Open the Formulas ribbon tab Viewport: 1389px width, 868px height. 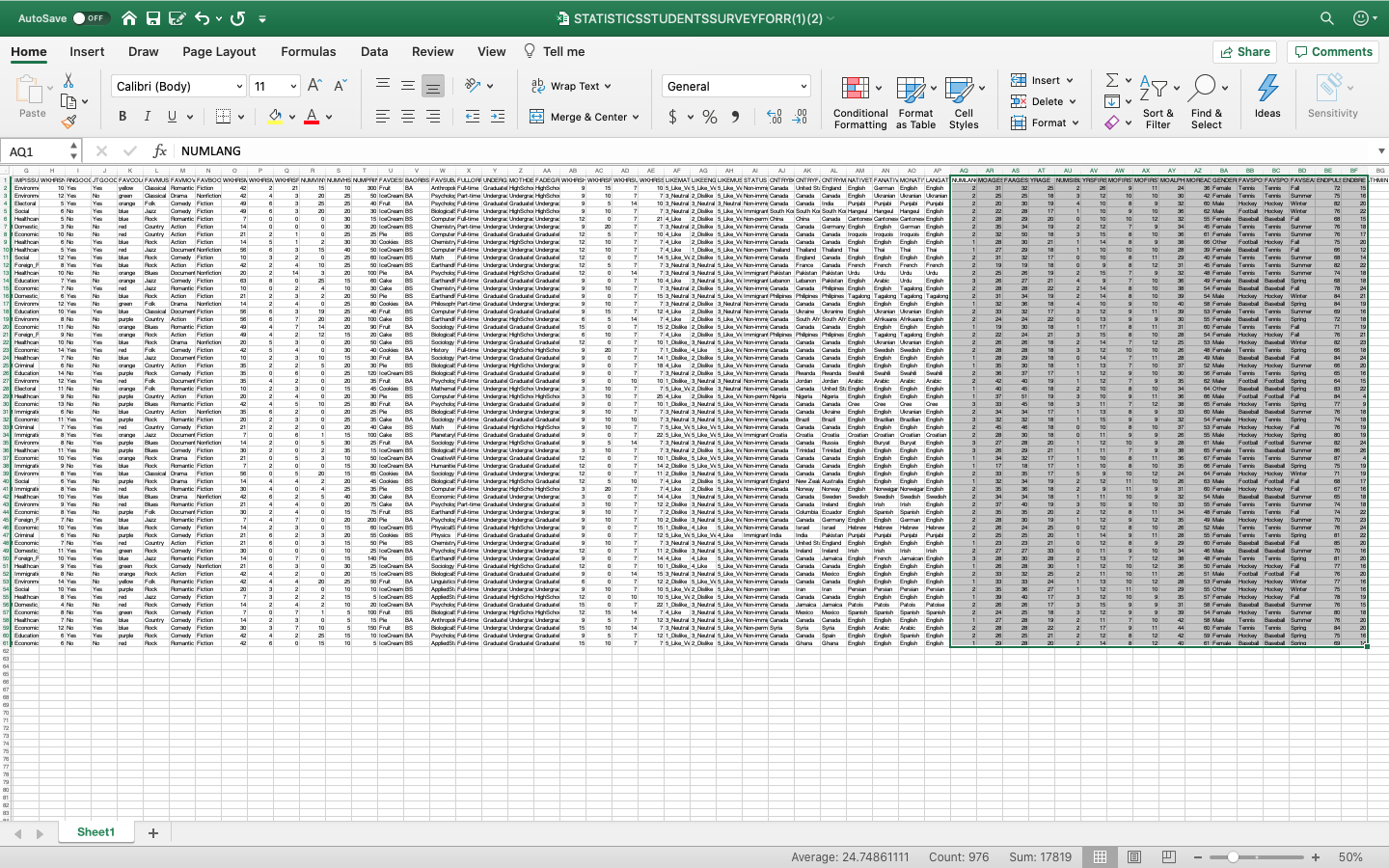coord(309,52)
